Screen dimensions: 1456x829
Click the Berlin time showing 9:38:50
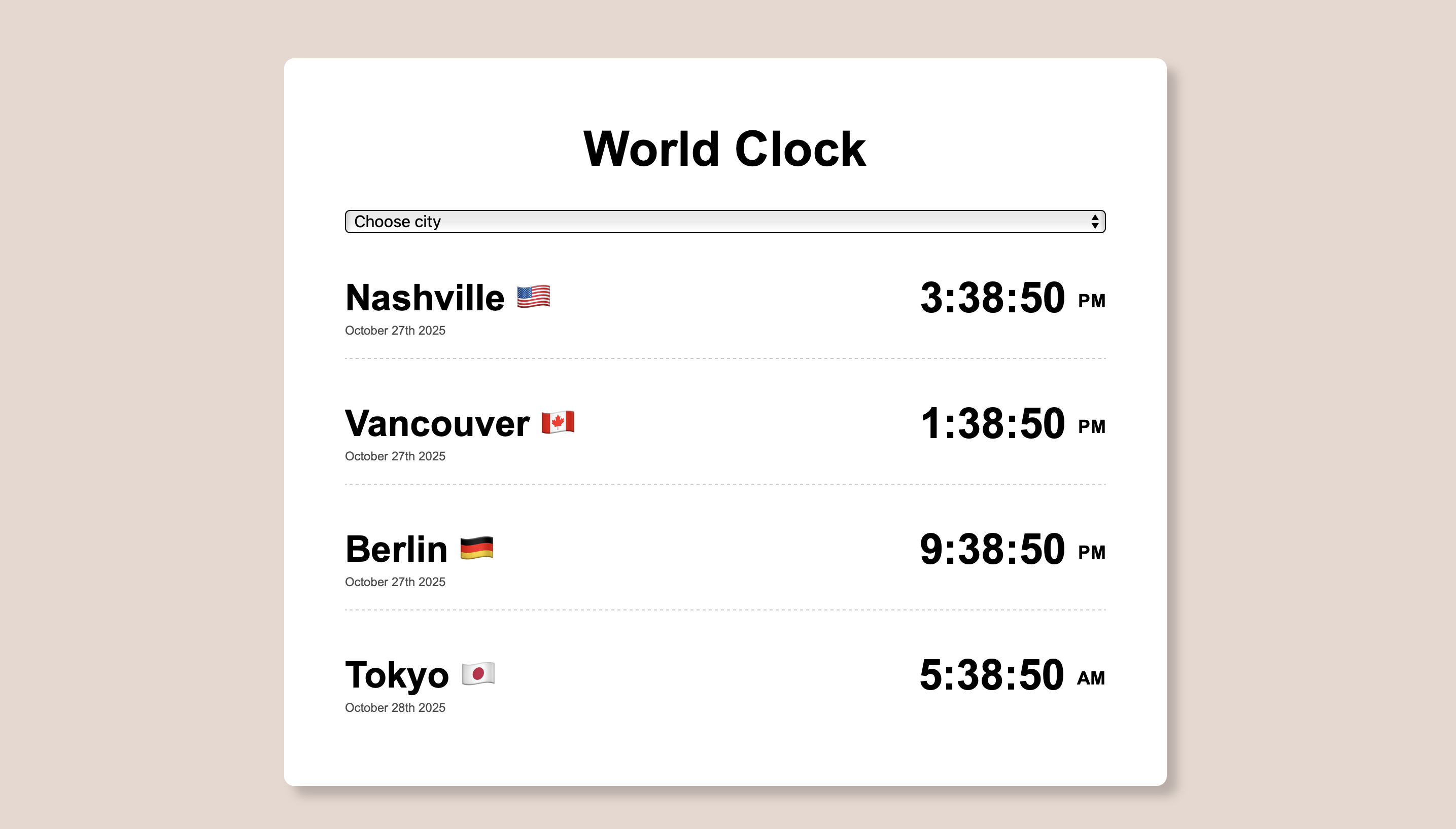993,548
